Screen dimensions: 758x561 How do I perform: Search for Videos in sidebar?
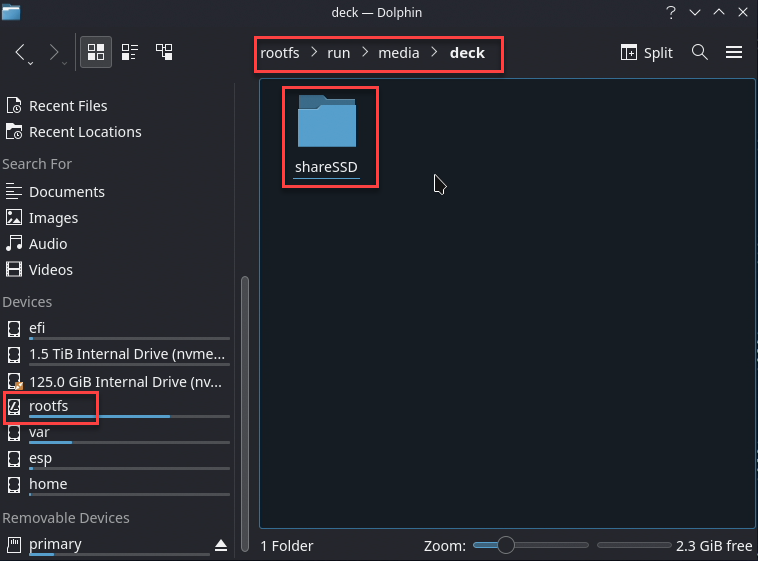tap(51, 269)
